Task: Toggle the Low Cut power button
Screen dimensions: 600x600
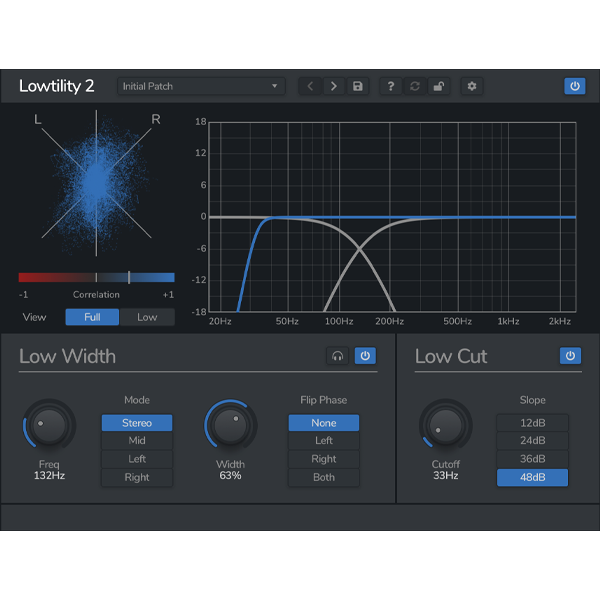Action: [x=570, y=356]
